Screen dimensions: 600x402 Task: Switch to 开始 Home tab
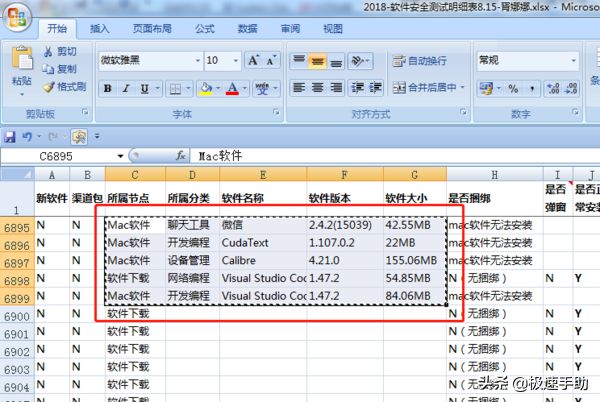point(57,29)
